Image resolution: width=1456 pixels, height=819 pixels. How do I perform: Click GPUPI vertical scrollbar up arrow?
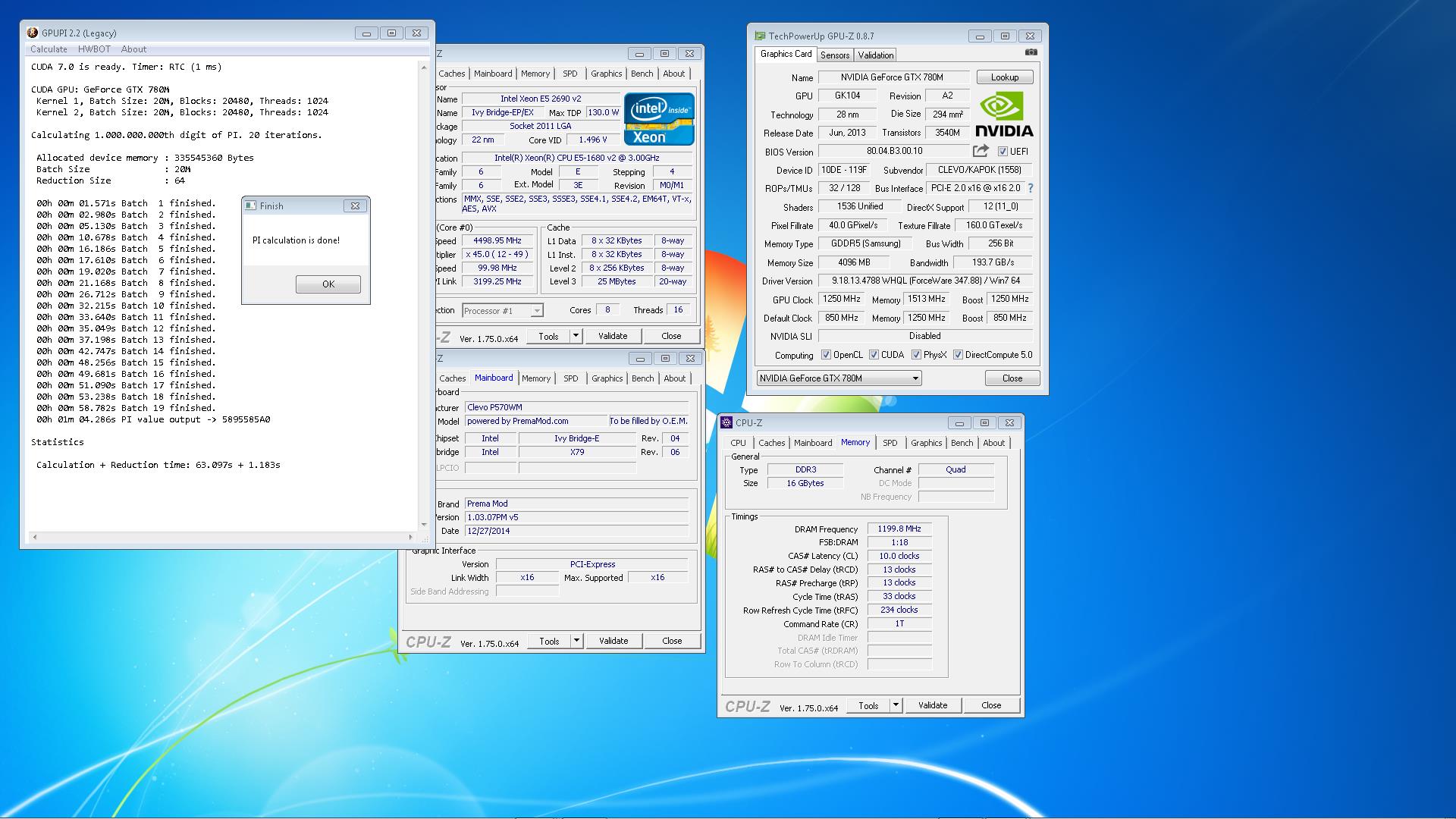[x=423, y=67]
